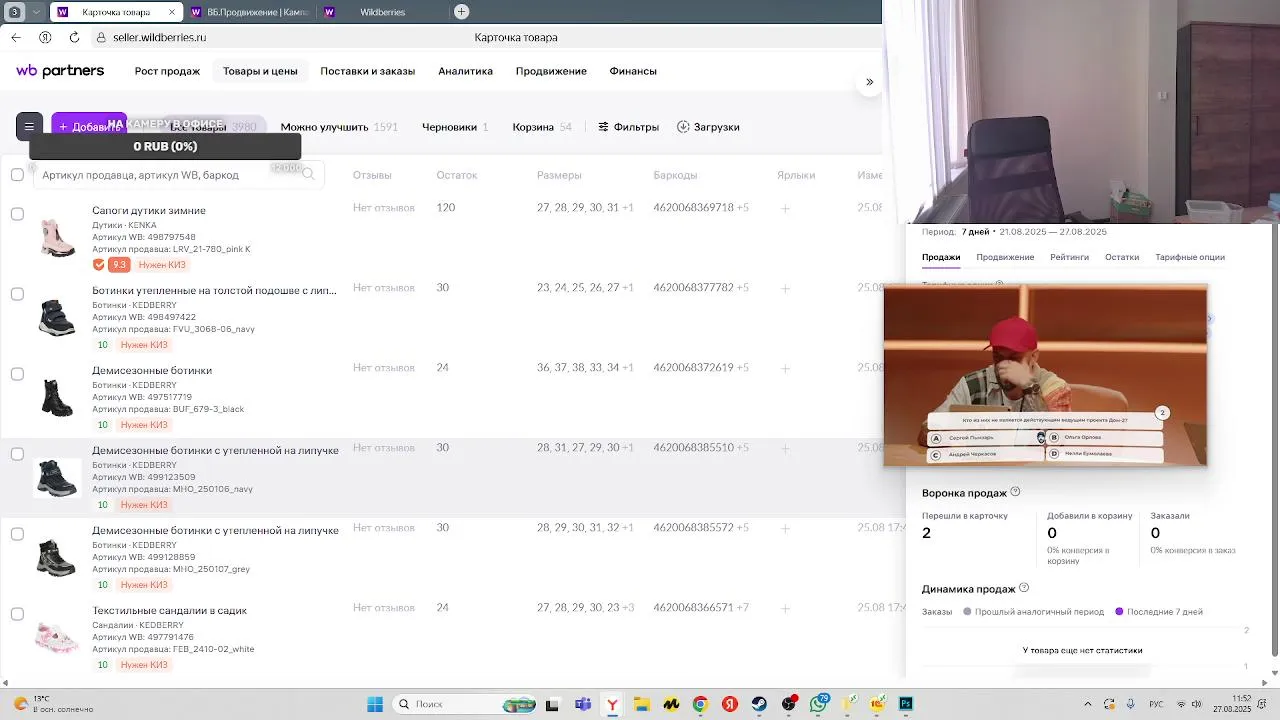
Task: Open Photoshop from taskbar
Action: click(x=906, y=704)
